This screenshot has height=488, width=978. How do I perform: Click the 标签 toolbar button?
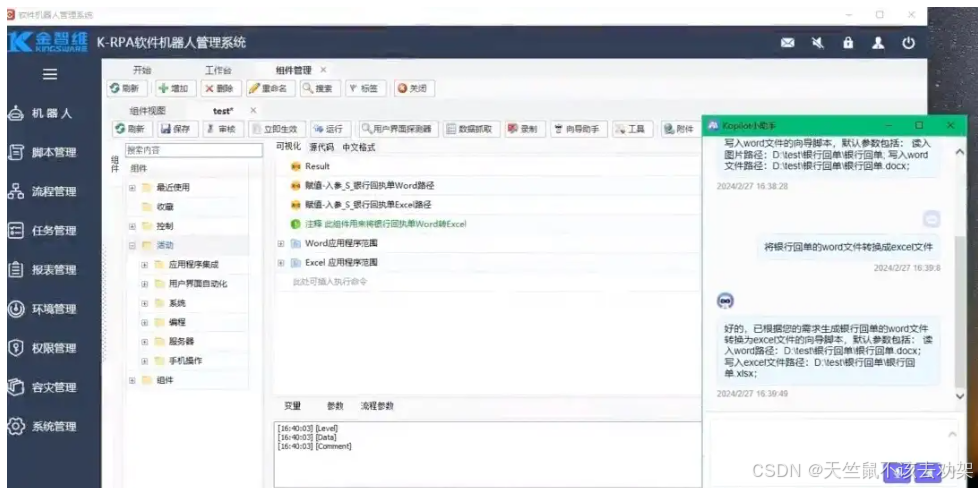click(x=366, y=89)
